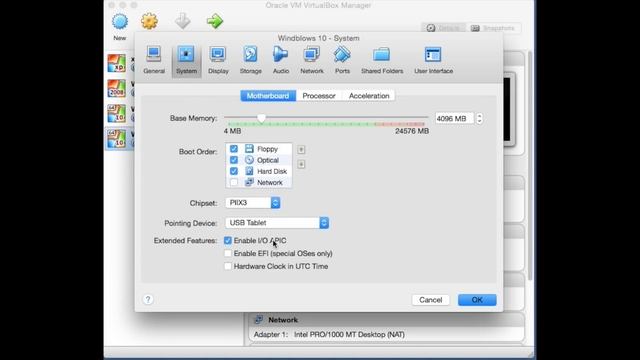The image size is (640, 360).
Task: Click the Floppy disk icon in boot order
Action: tap(249, 149)
